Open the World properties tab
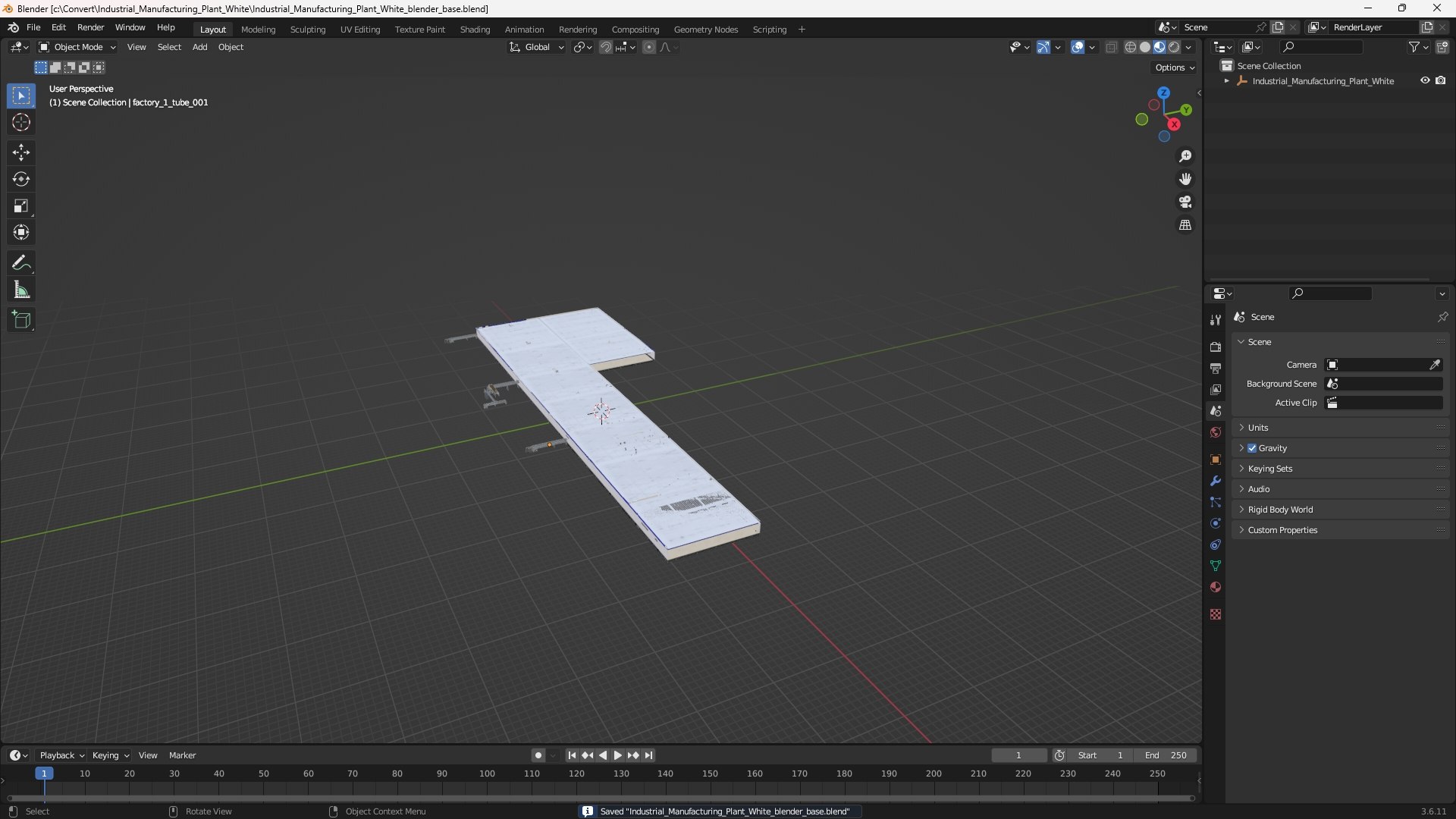1456x819 pixels. point(1216,432)
